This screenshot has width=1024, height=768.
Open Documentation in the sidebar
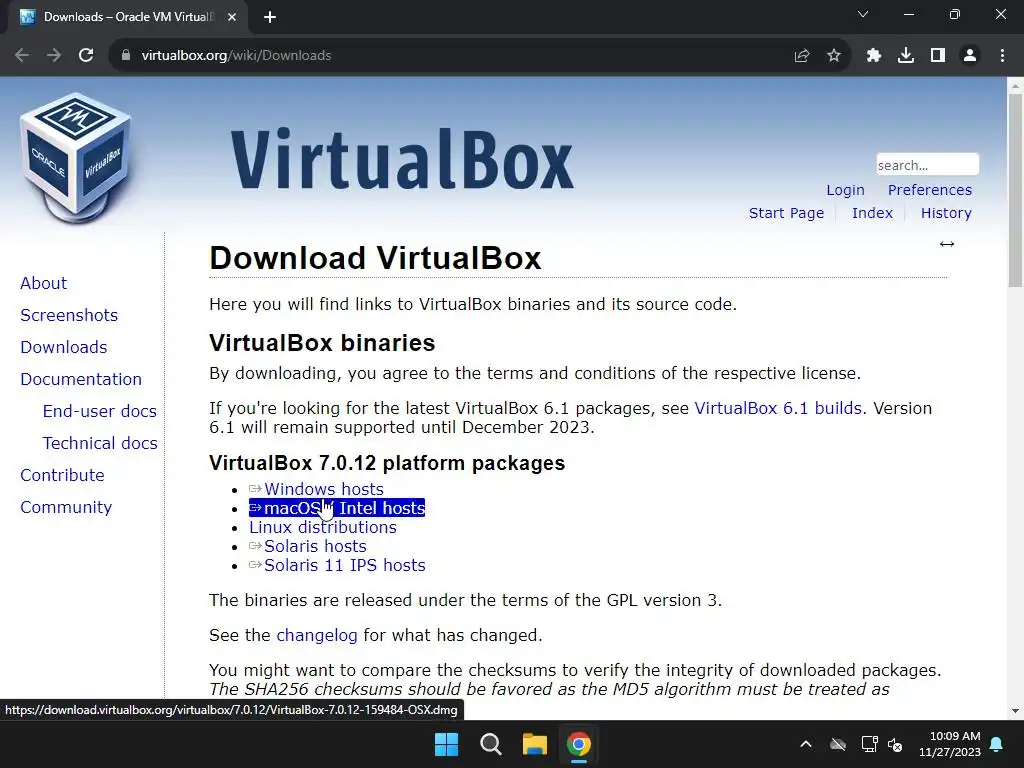pos(81,379)
